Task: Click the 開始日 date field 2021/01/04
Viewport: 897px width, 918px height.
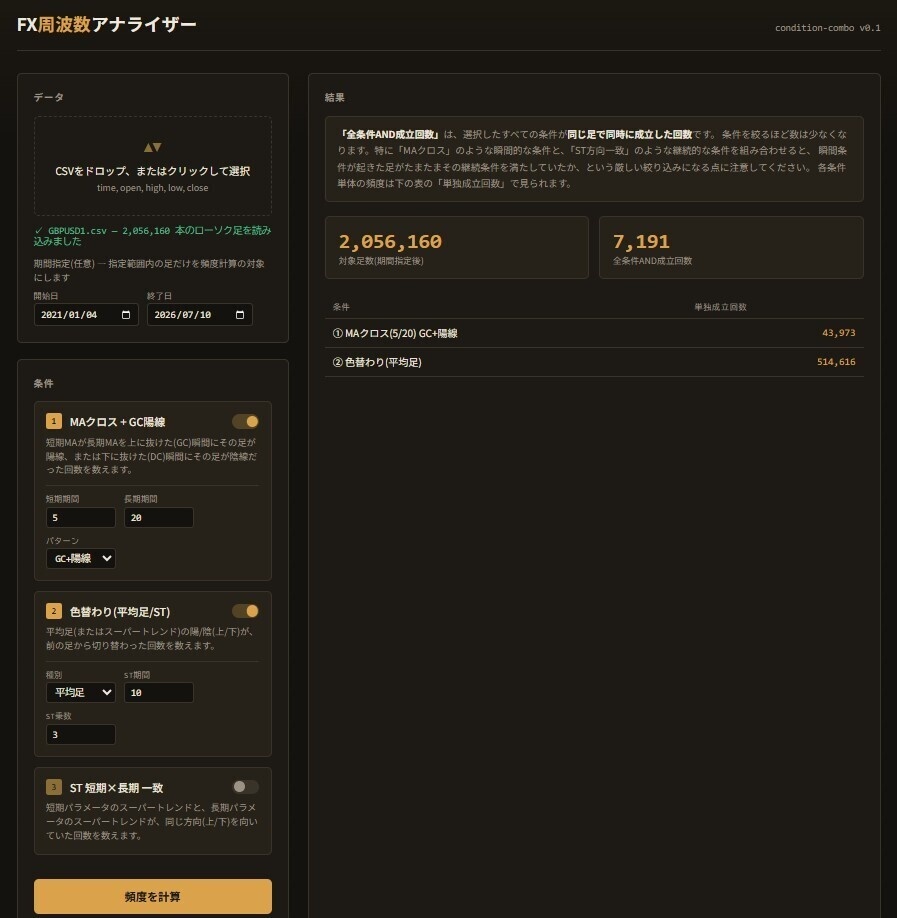Action: (x=86, y=314)
